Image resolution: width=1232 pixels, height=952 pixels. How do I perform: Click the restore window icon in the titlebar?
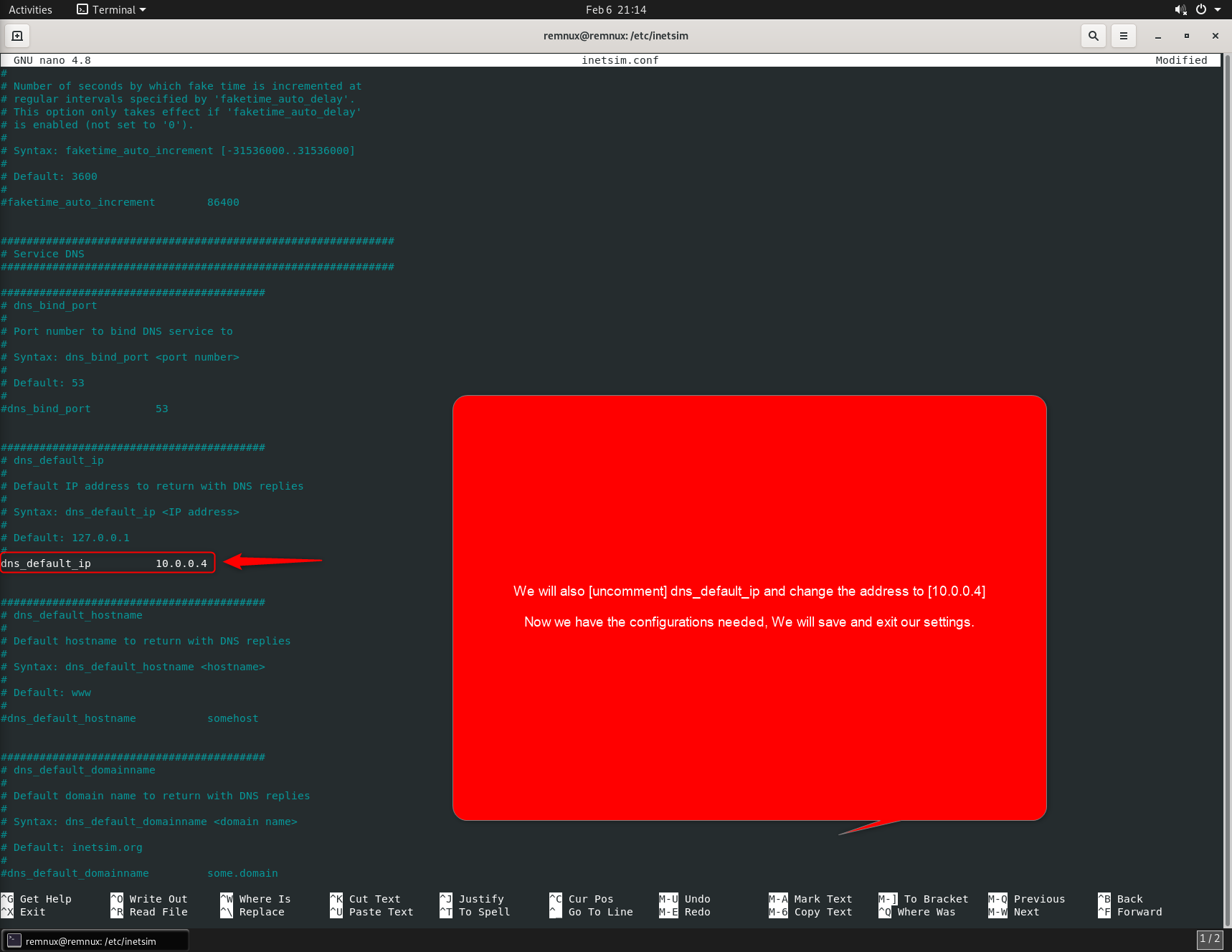[1186, 35]
